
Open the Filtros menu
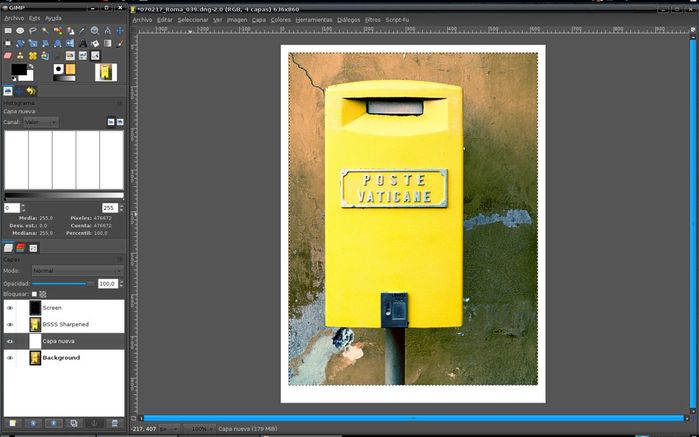pyautogui.click(x=373, y=20)
